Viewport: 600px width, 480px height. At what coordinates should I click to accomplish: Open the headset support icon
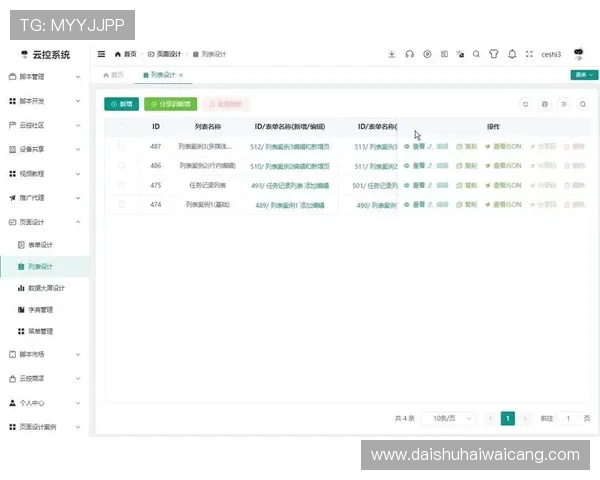[409, 54]
